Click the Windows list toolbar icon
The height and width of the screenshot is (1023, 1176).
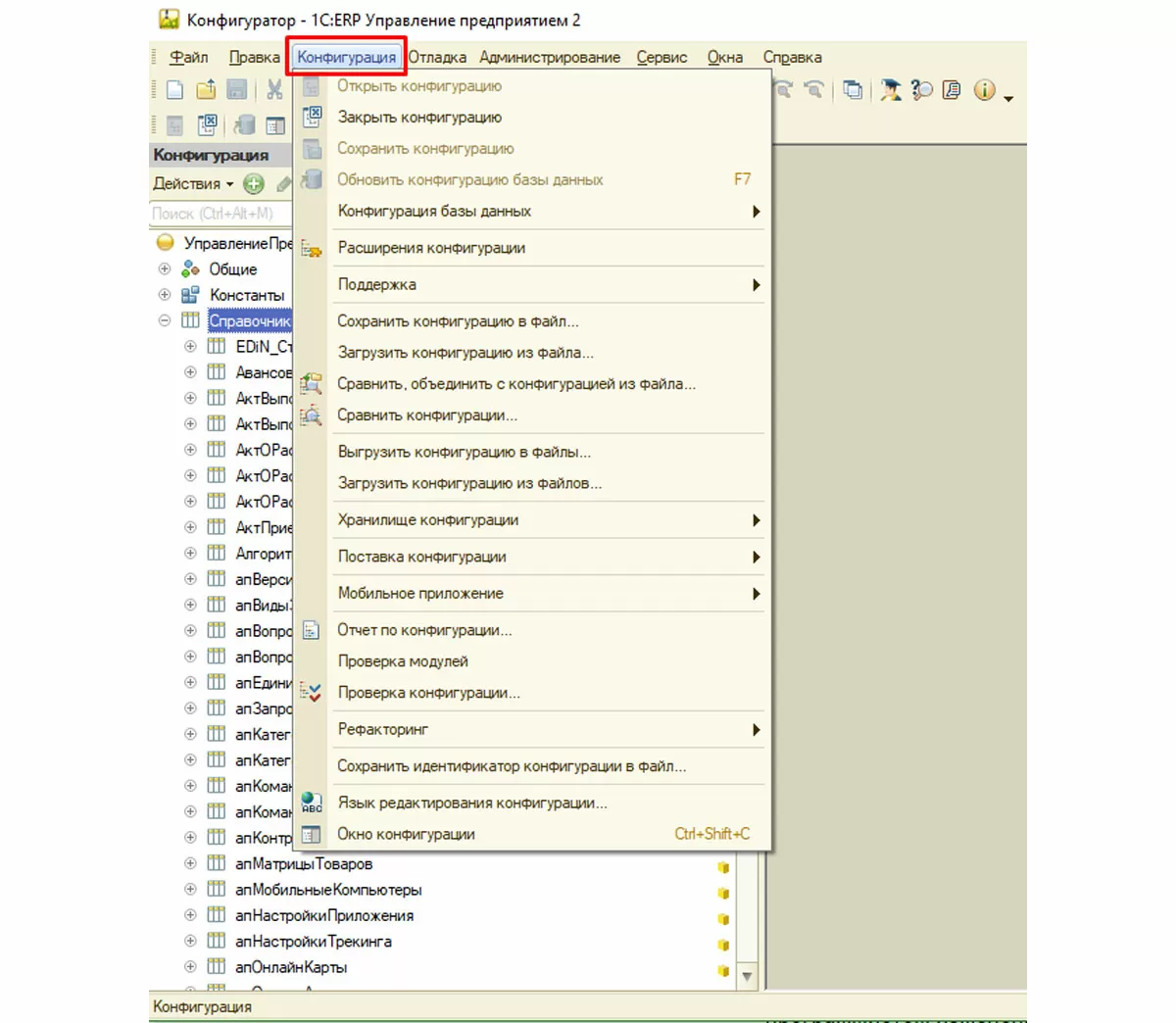(854, 90)
